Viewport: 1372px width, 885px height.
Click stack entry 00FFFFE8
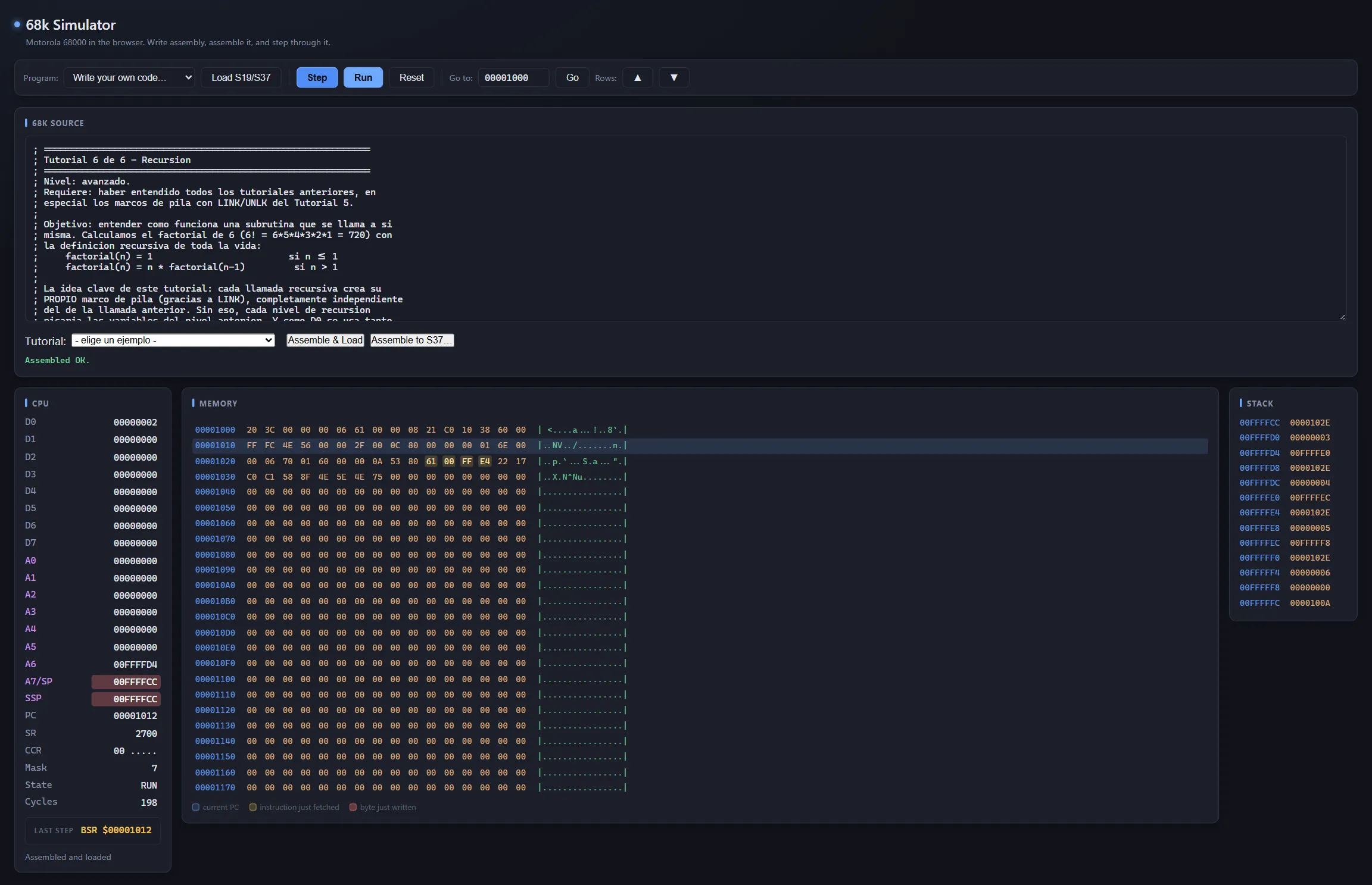(x=1259, y=528)
